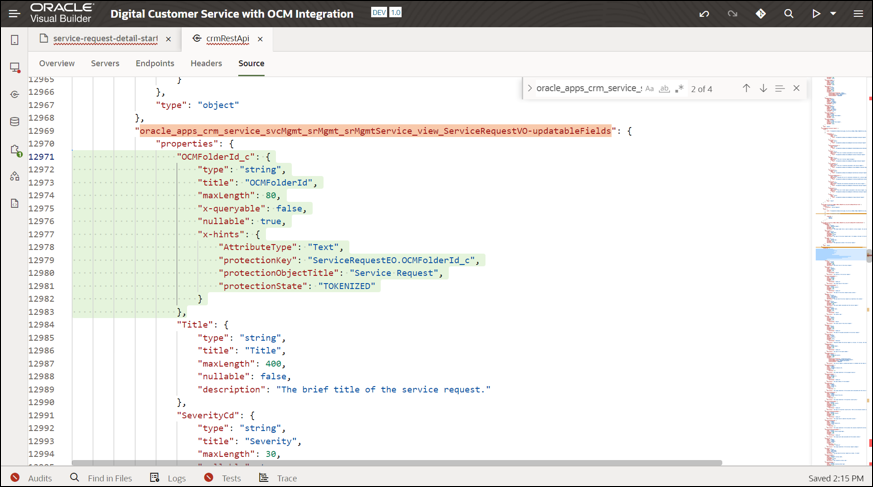Image resolution: width=873 pixels, height=487 pixels.
Task: Open Find in Files bottom panel
Action: (x=110, y=478)
